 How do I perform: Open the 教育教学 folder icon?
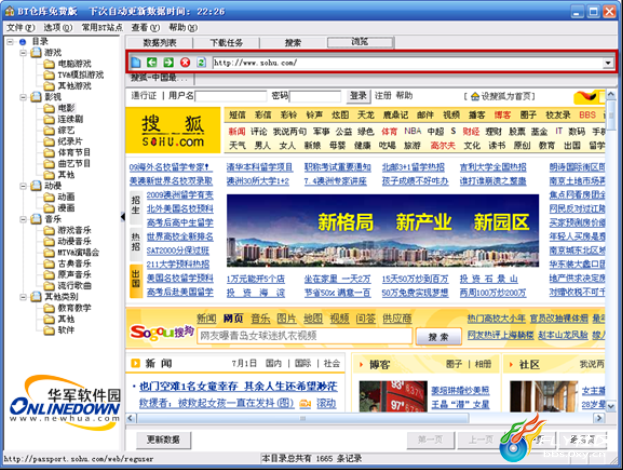[49, 308]
